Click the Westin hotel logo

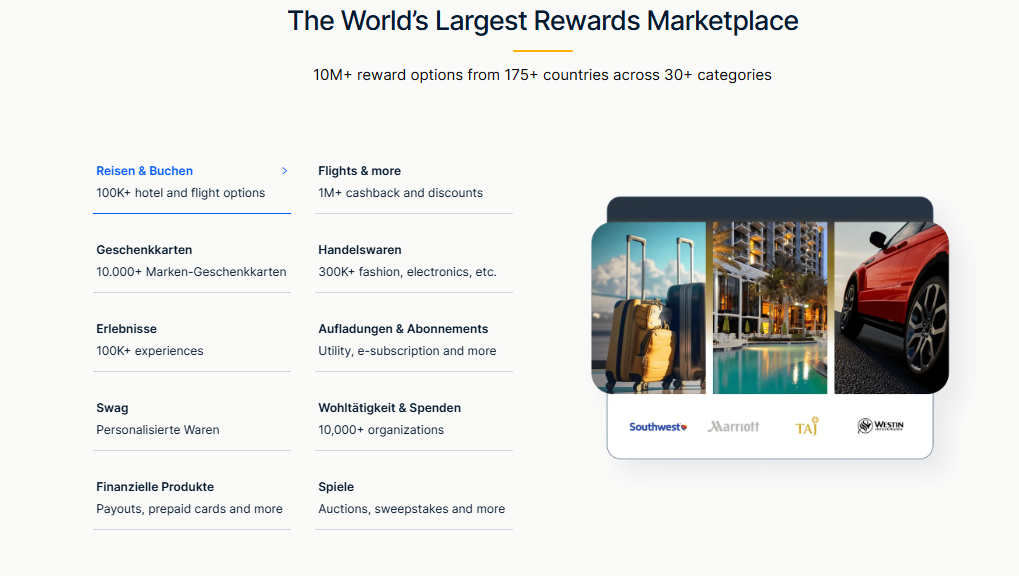(880, 427)
